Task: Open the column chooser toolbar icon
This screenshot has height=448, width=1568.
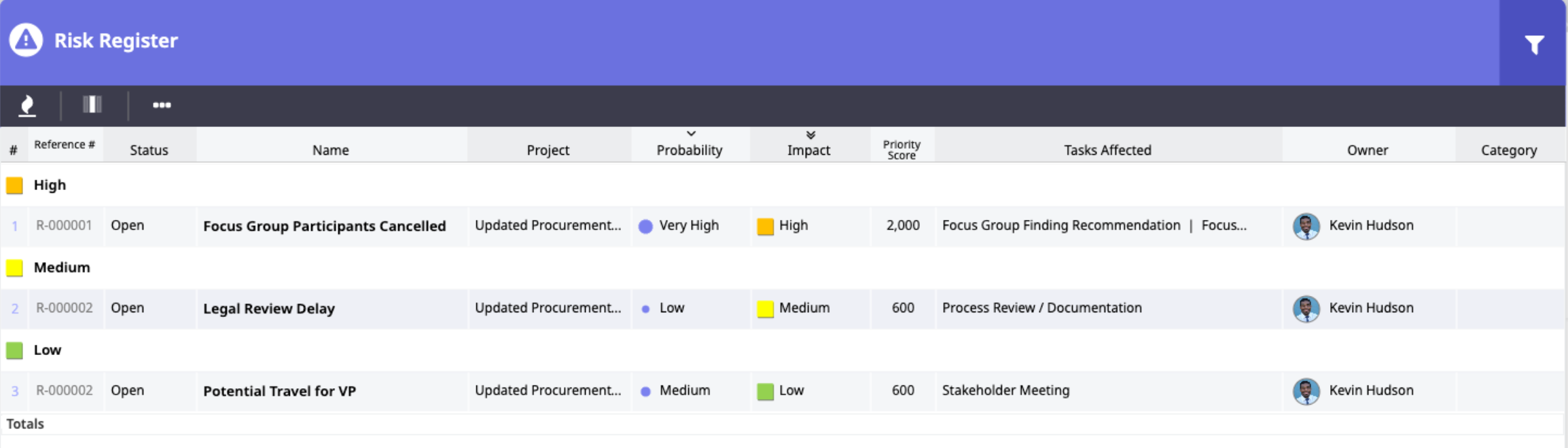Action: click(x=92, y=105)
